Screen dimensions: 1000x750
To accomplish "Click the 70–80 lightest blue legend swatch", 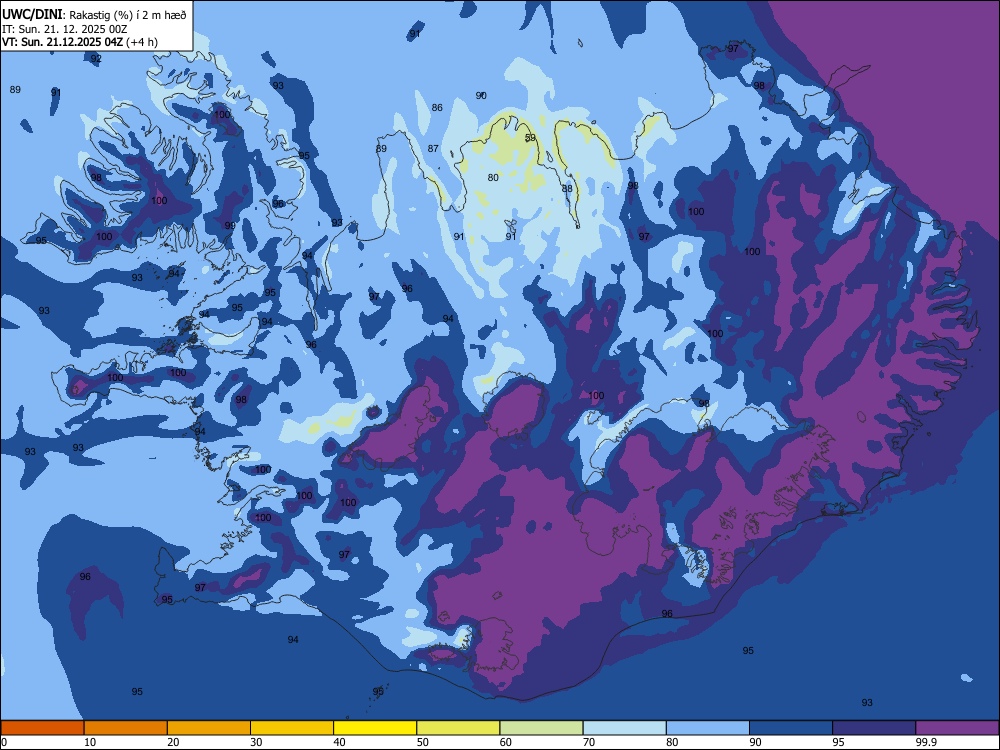I will click(624, 728).
